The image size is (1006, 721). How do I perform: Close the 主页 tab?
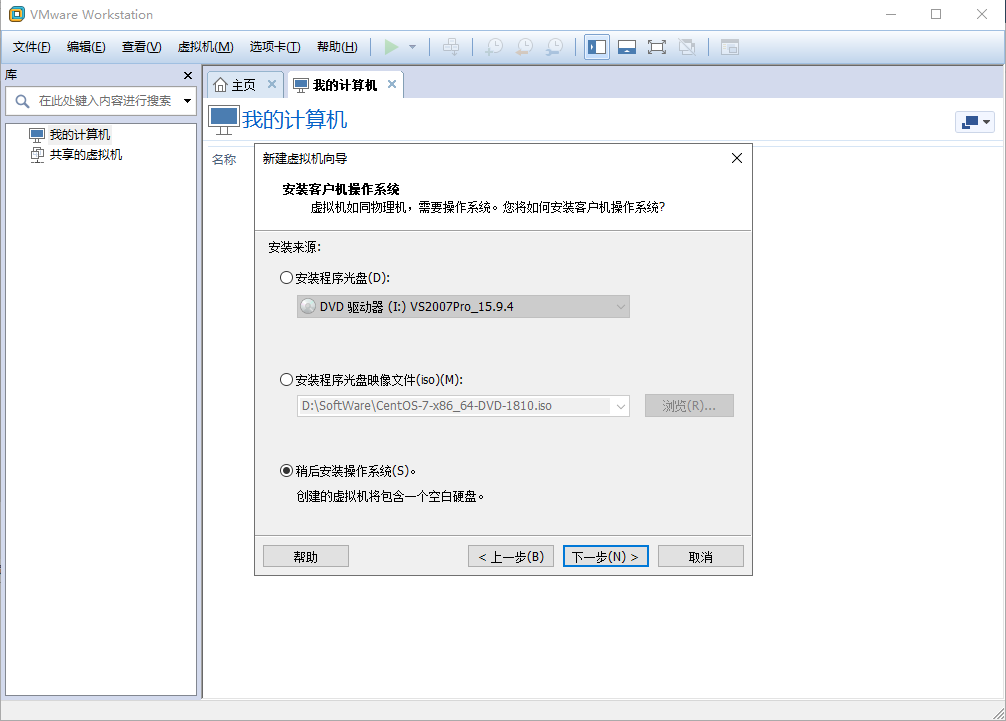[272, 84]
